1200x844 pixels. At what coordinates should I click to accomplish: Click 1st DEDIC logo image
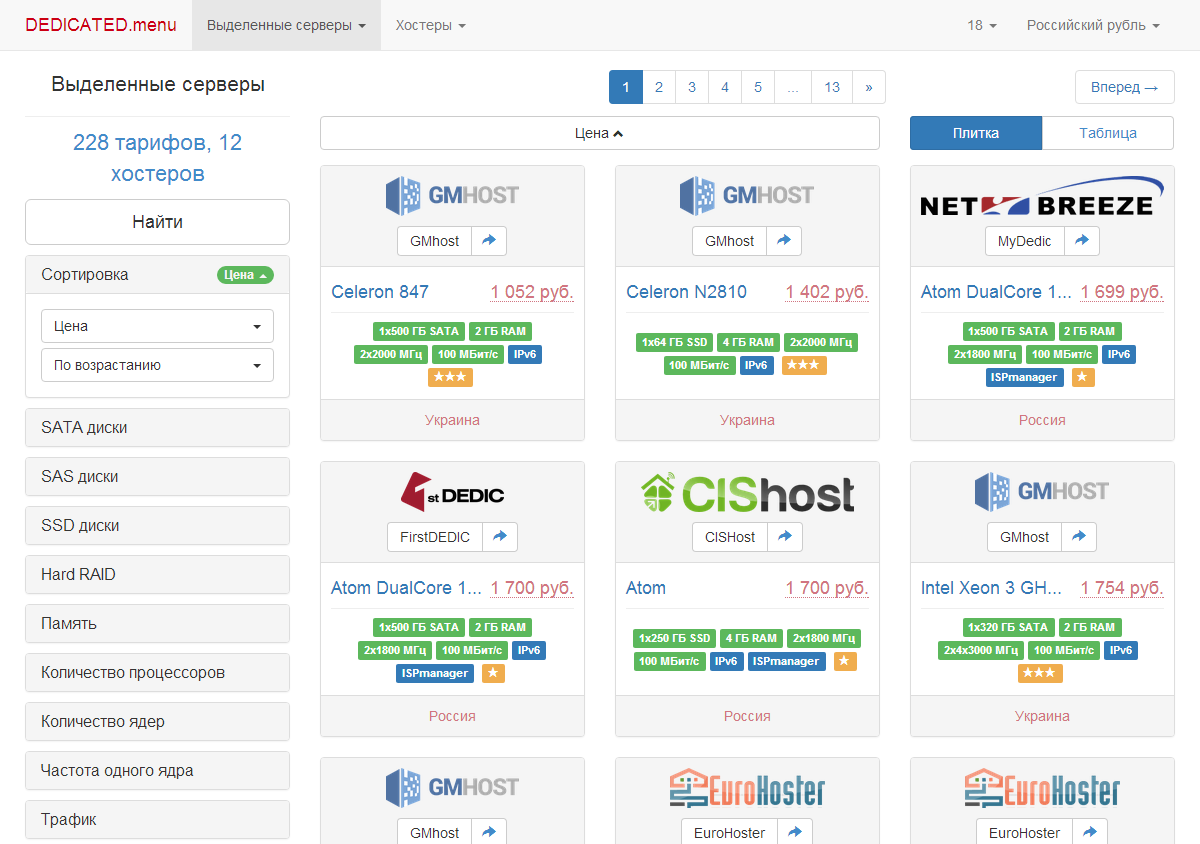point(452,492)
